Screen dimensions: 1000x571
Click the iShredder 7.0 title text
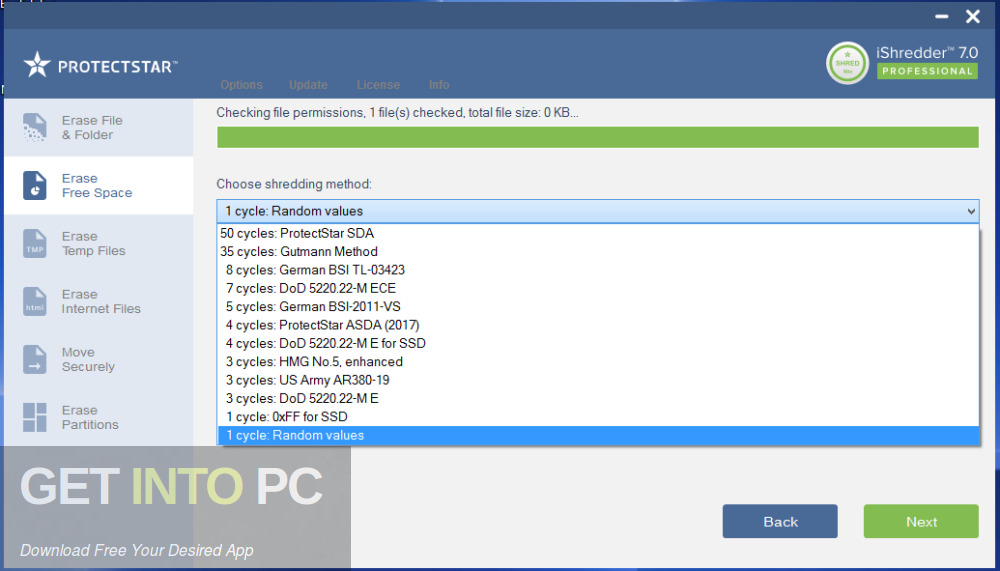927,52
